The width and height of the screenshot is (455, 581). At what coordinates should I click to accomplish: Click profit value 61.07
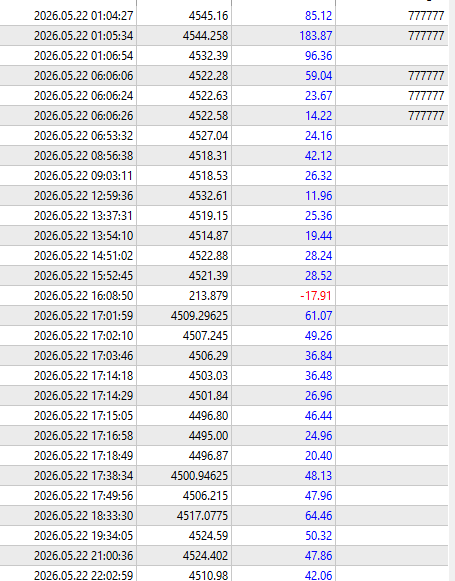(x=318, y=316)
